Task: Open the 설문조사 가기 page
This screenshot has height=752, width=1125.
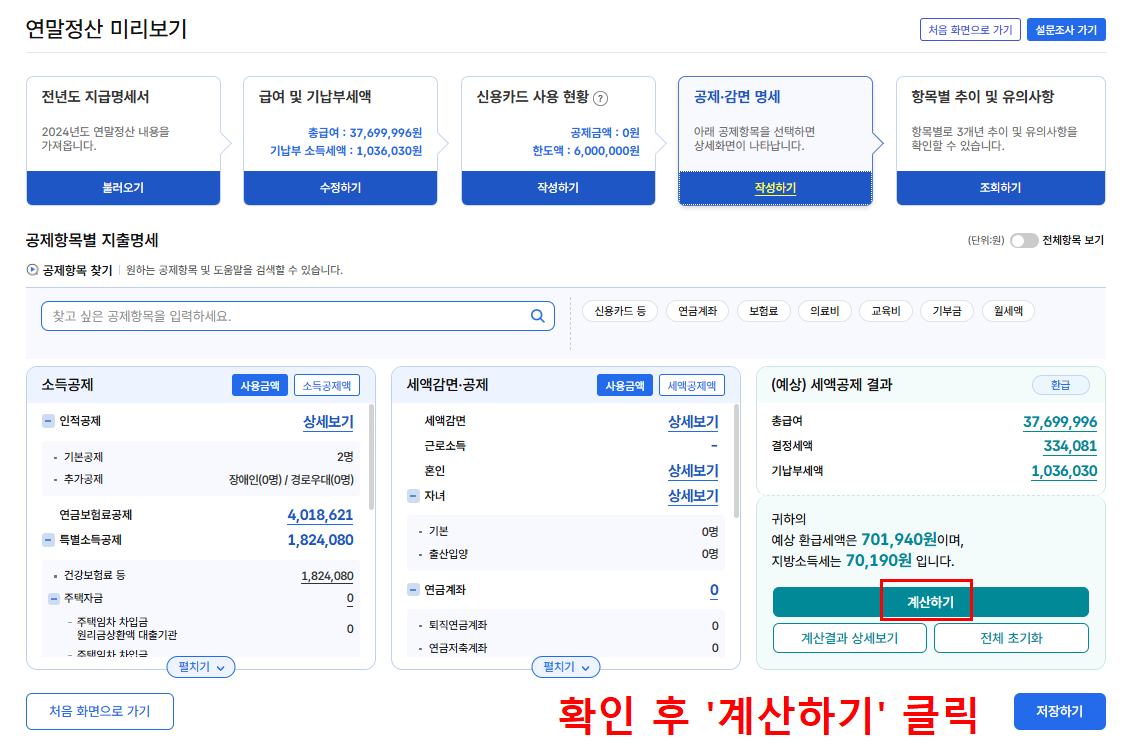Action: [1066, 29]
